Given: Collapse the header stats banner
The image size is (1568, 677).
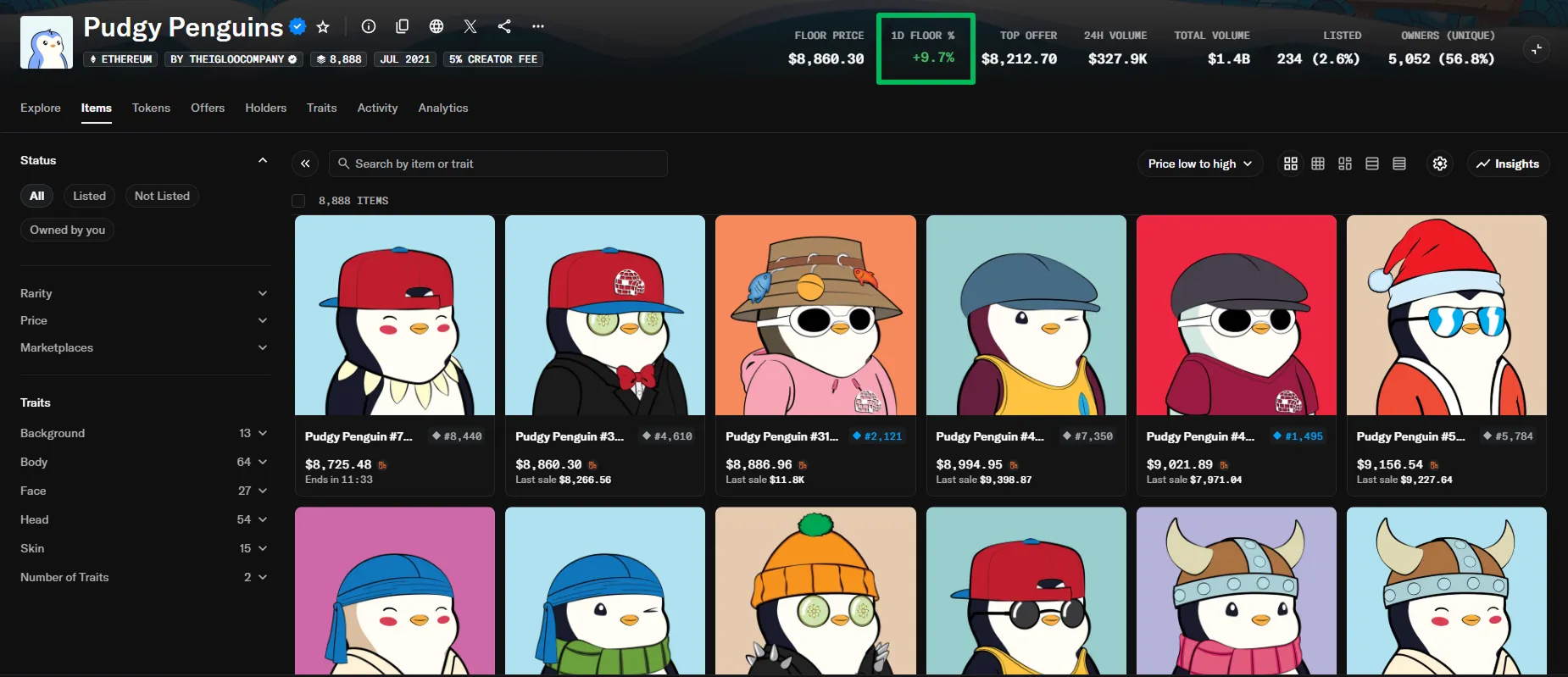Looking at the screenshot, I should click(x=1537, y=49).
